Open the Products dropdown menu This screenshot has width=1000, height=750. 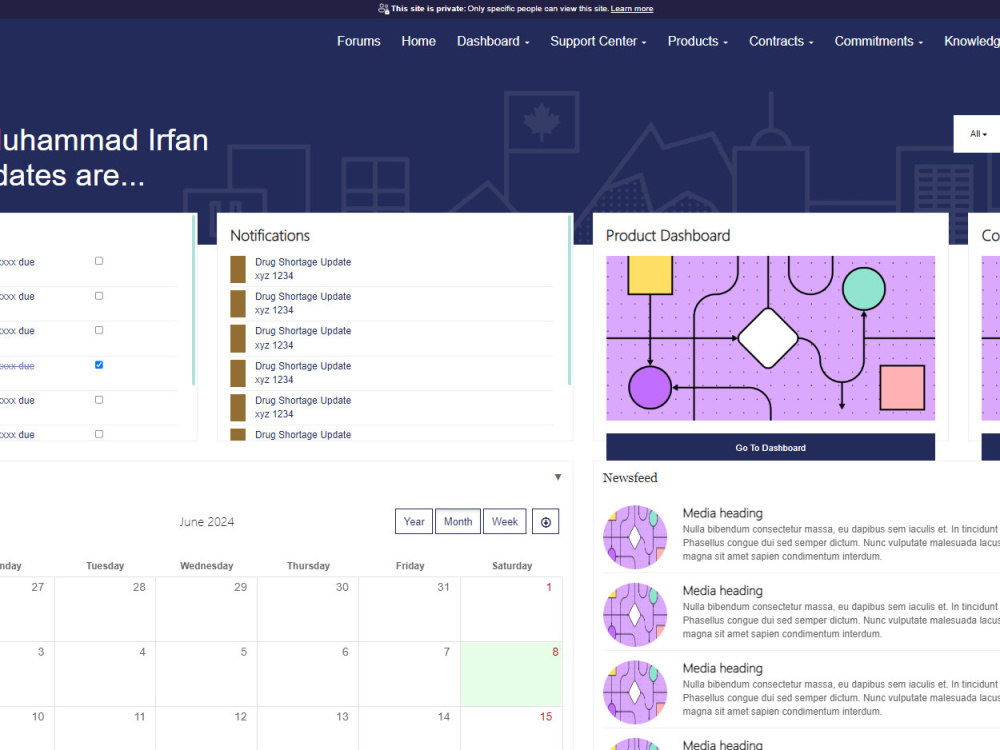click(x=698, y=41)
